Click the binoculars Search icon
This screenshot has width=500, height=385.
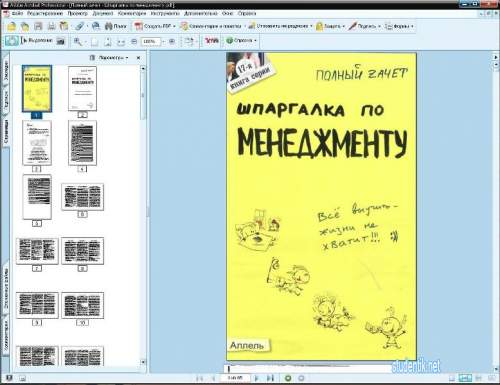(x=115, y=26)
